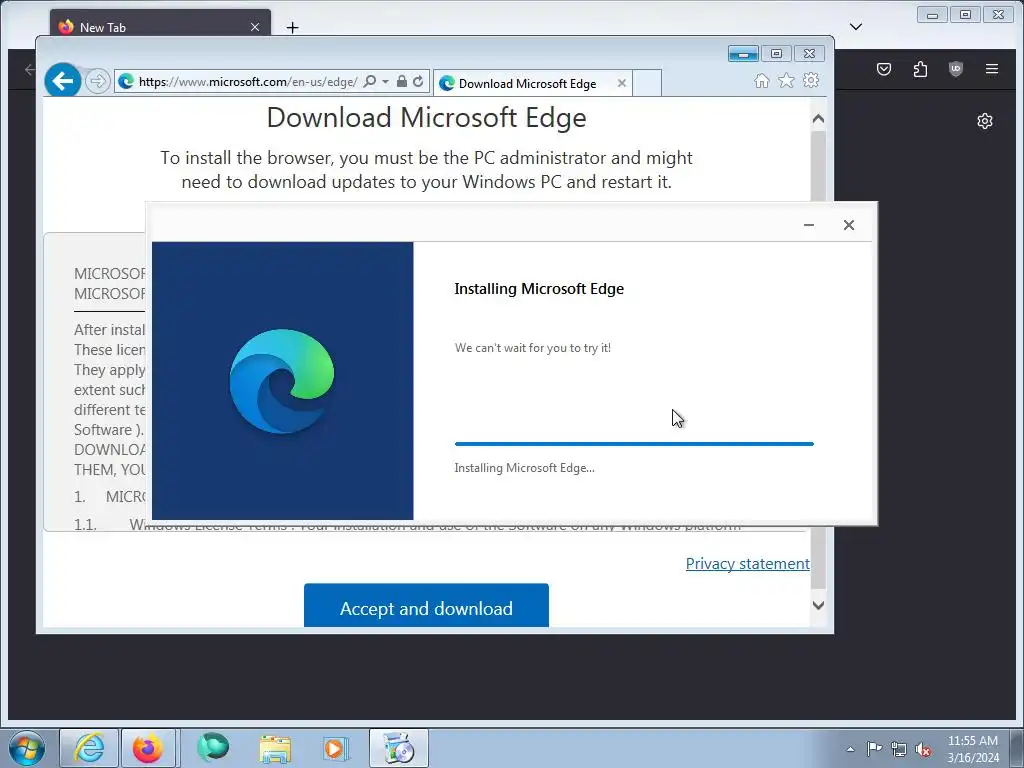Click the Edge logo in installer
The width and height of the screenshot is (1024, 768).
282,381
